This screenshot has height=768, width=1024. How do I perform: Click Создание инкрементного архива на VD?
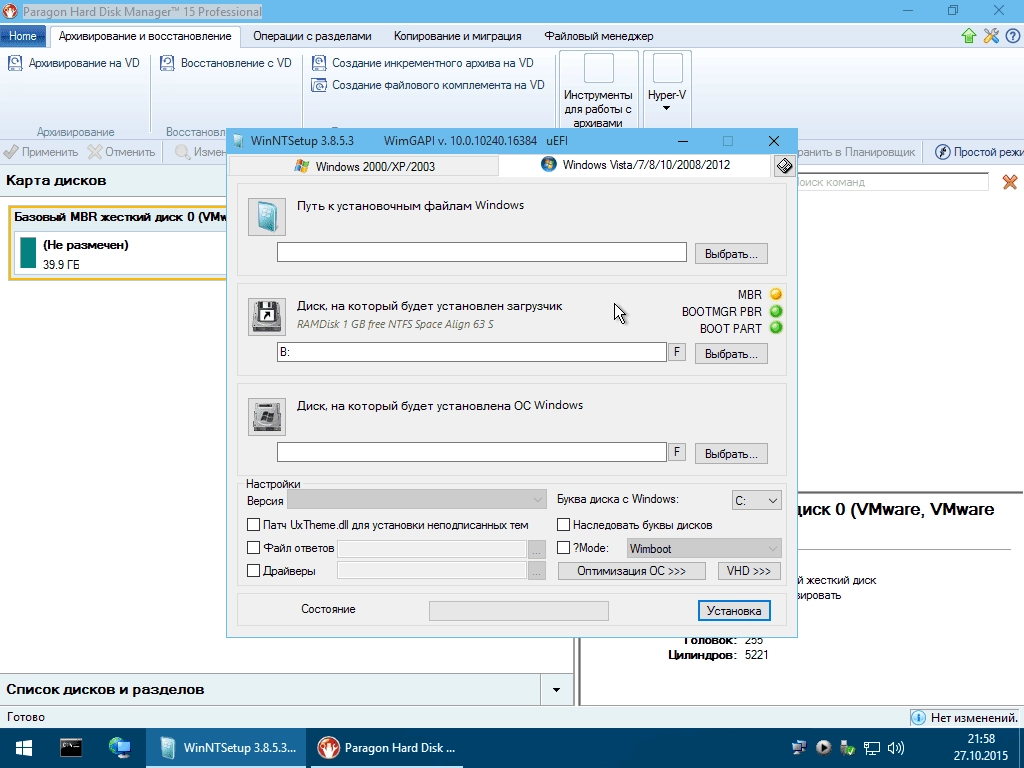[x=423, y=63]
